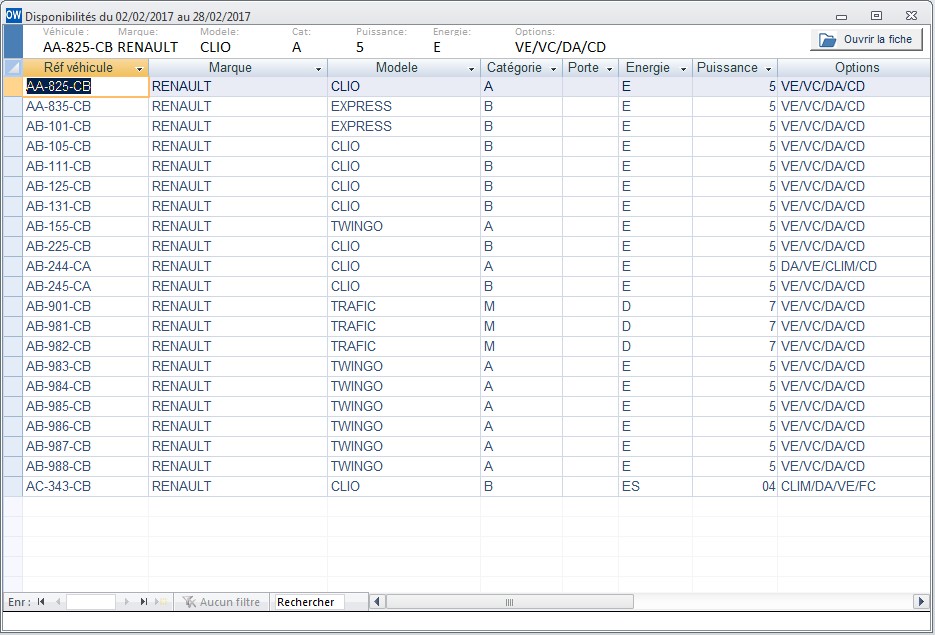The height and width of the screenshot is (635, 935).
Task: Click the row selector for AC-343-CB
Action: coord(13,486)
